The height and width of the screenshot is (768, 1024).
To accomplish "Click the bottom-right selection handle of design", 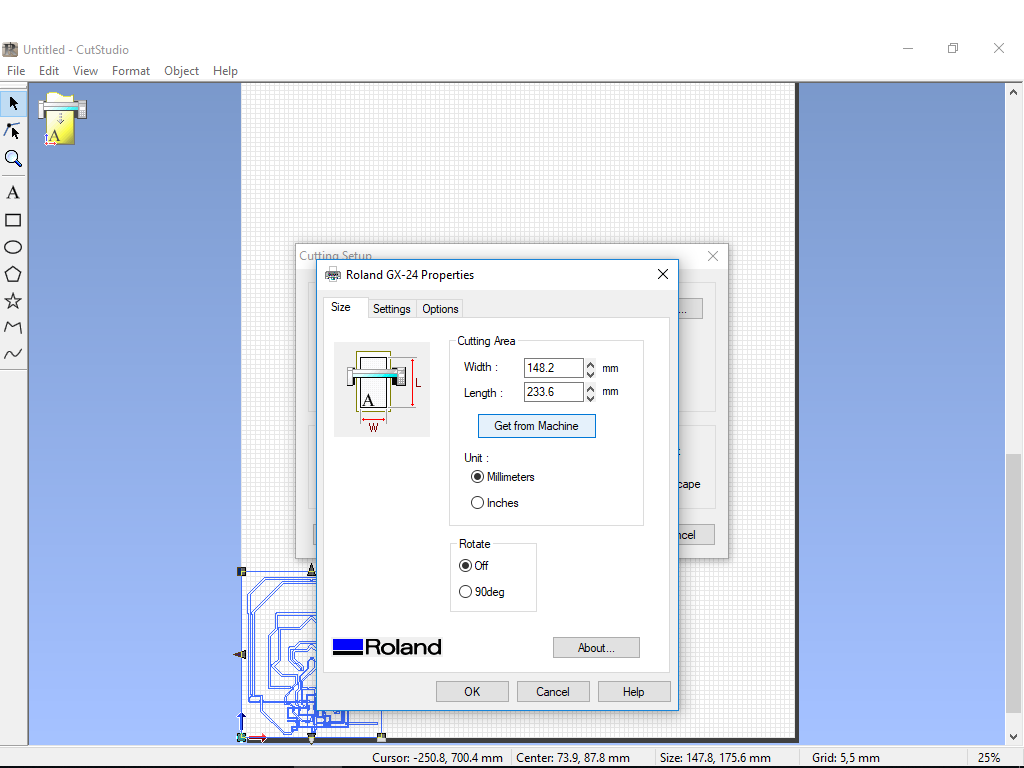I will [x=381, y=737].
